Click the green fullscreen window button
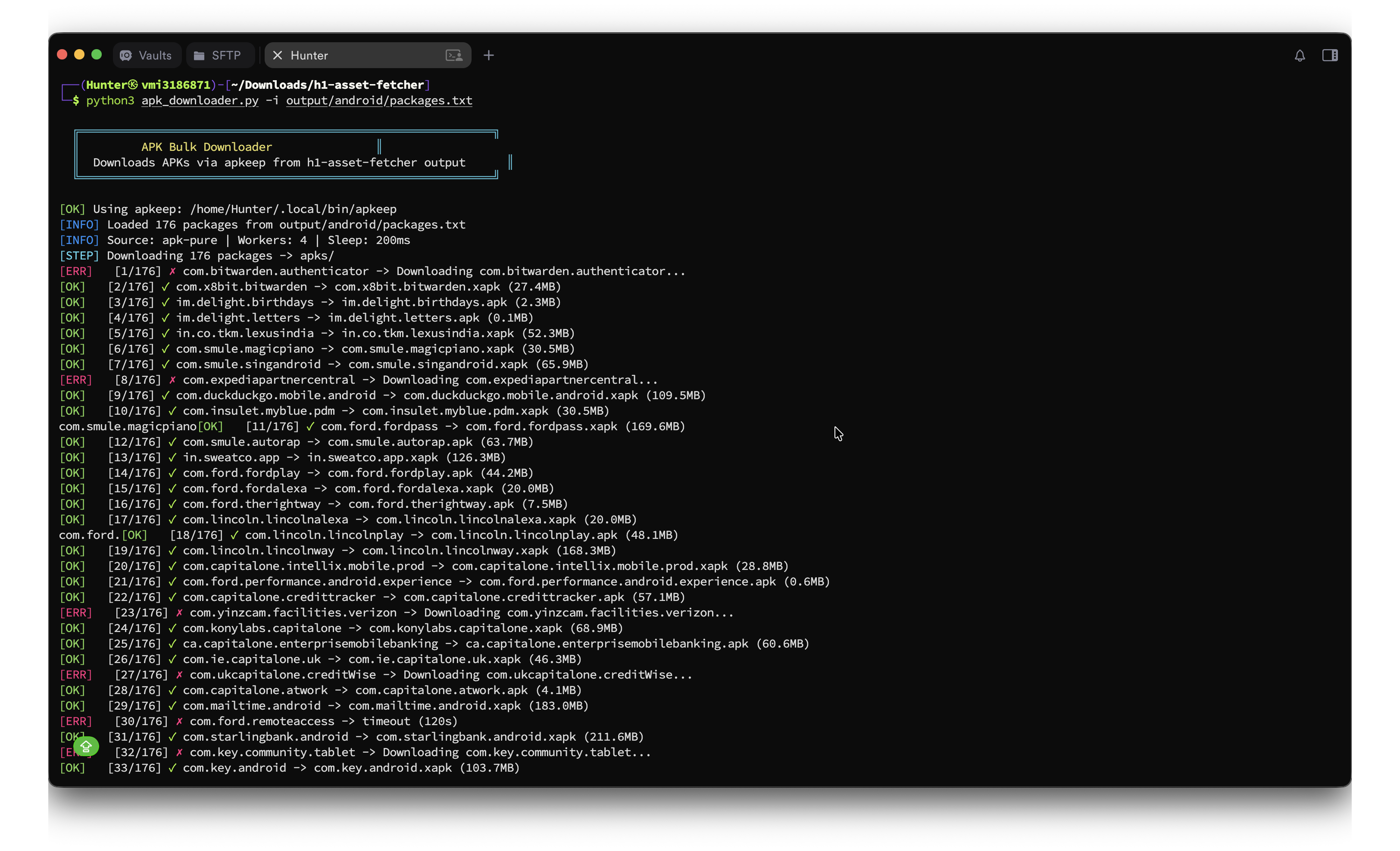This screenshot has height=851, width=1400. tap(97, 55)
